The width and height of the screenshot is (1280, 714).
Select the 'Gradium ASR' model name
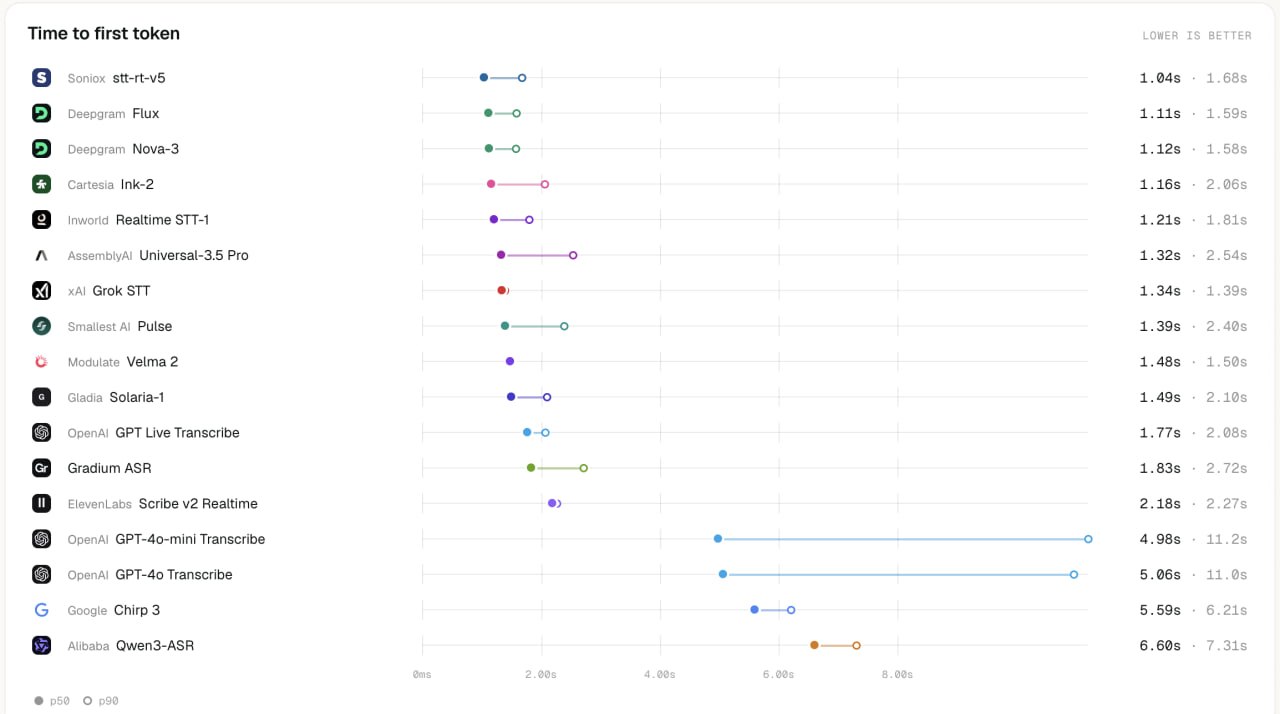pyautogui.click(x=110, y=468)
